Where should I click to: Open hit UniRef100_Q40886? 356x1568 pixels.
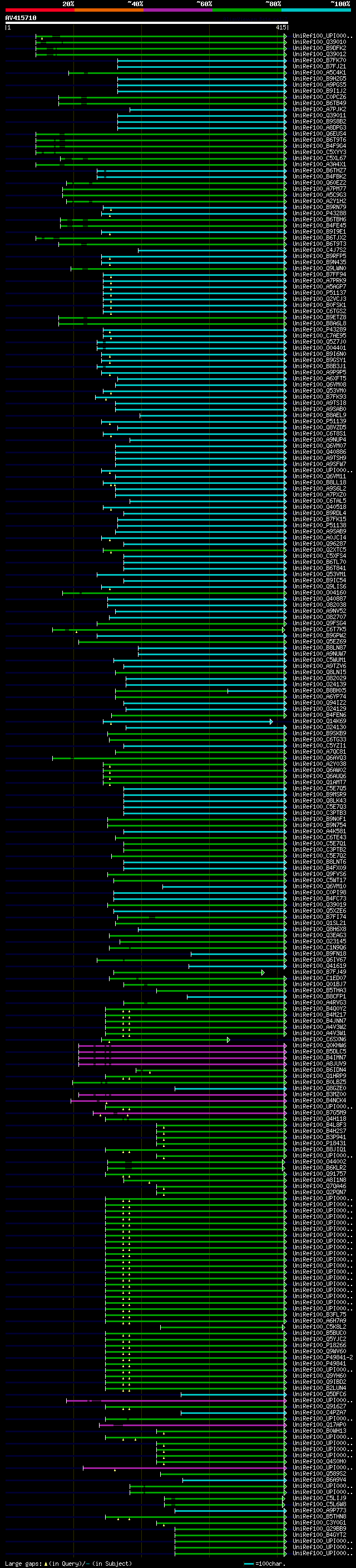tap(319, 452)
